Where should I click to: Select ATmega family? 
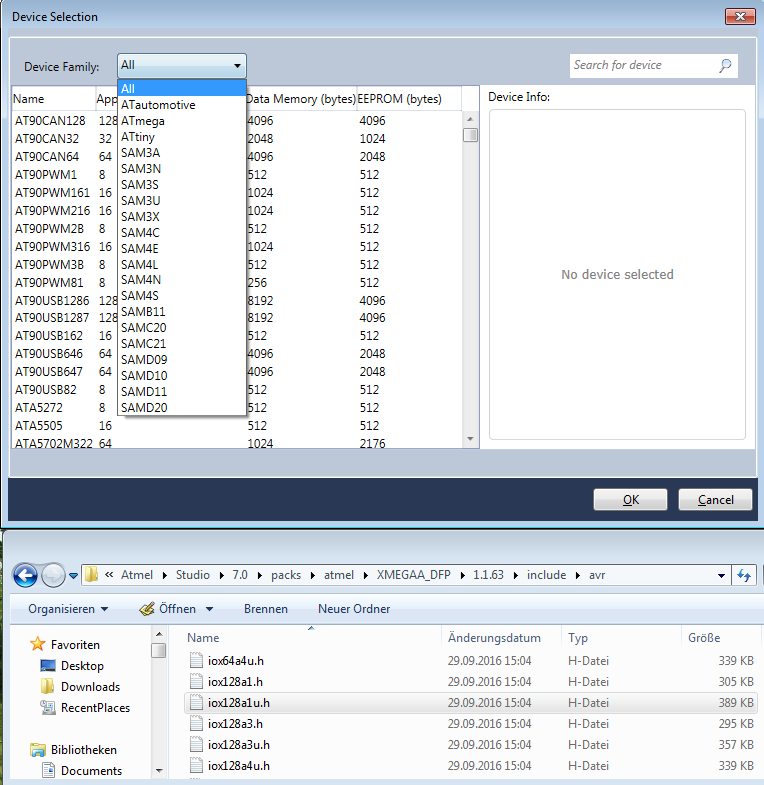182,121
